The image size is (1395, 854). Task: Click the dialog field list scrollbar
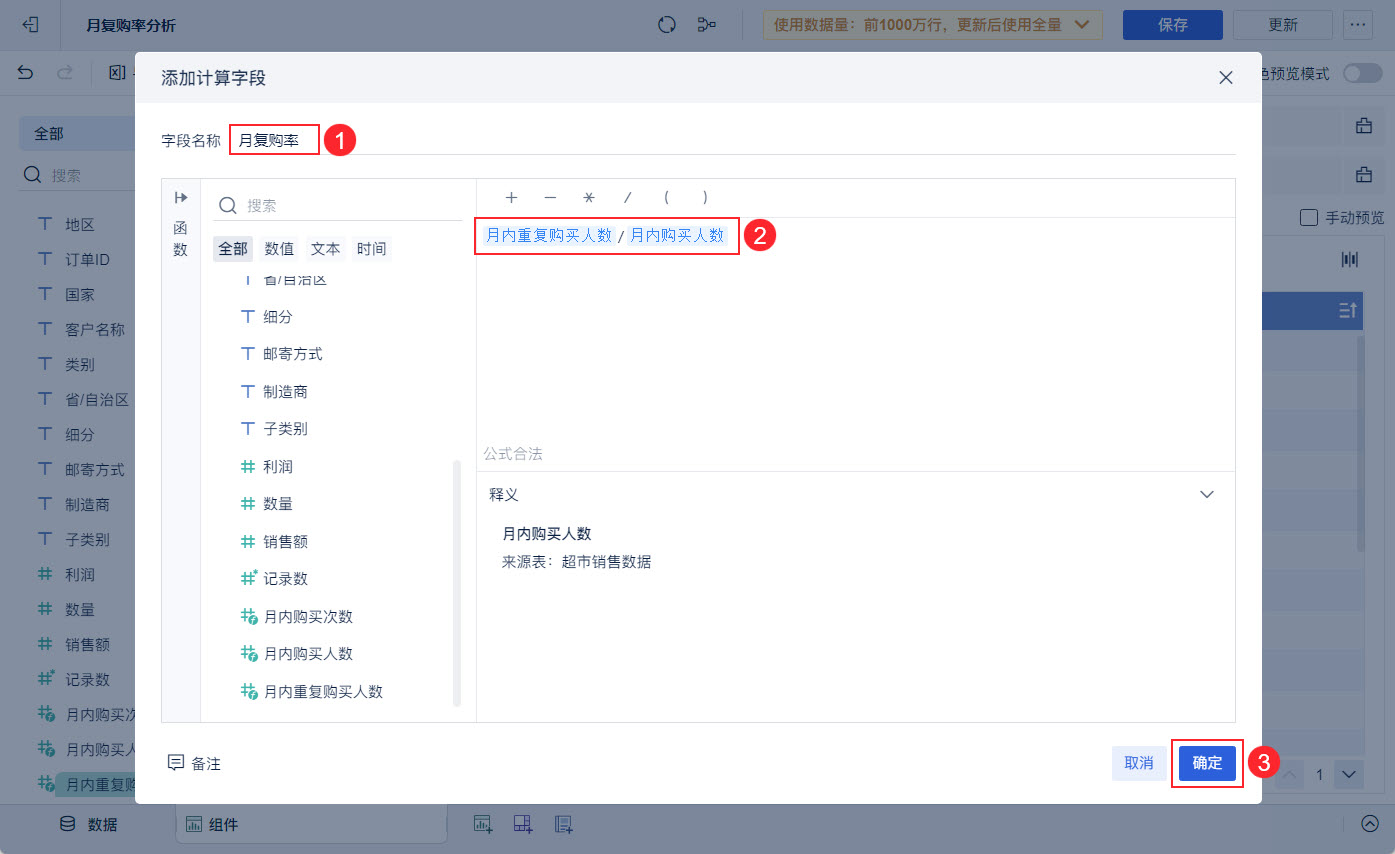point(457,583)
